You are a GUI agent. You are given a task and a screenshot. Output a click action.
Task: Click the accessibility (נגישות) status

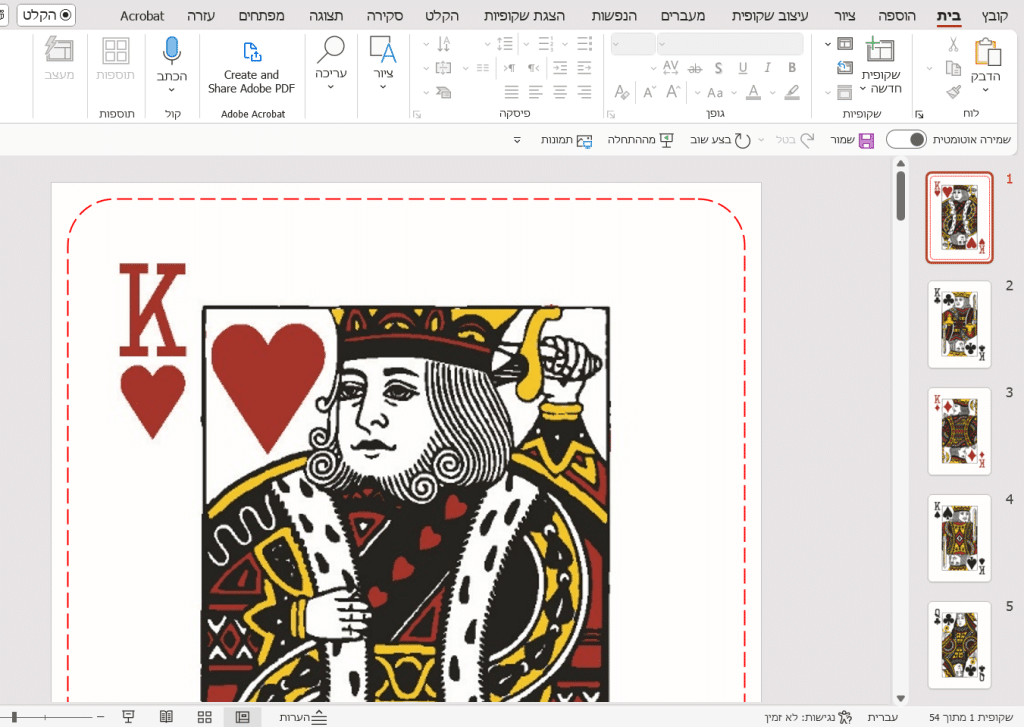[808, 717]
